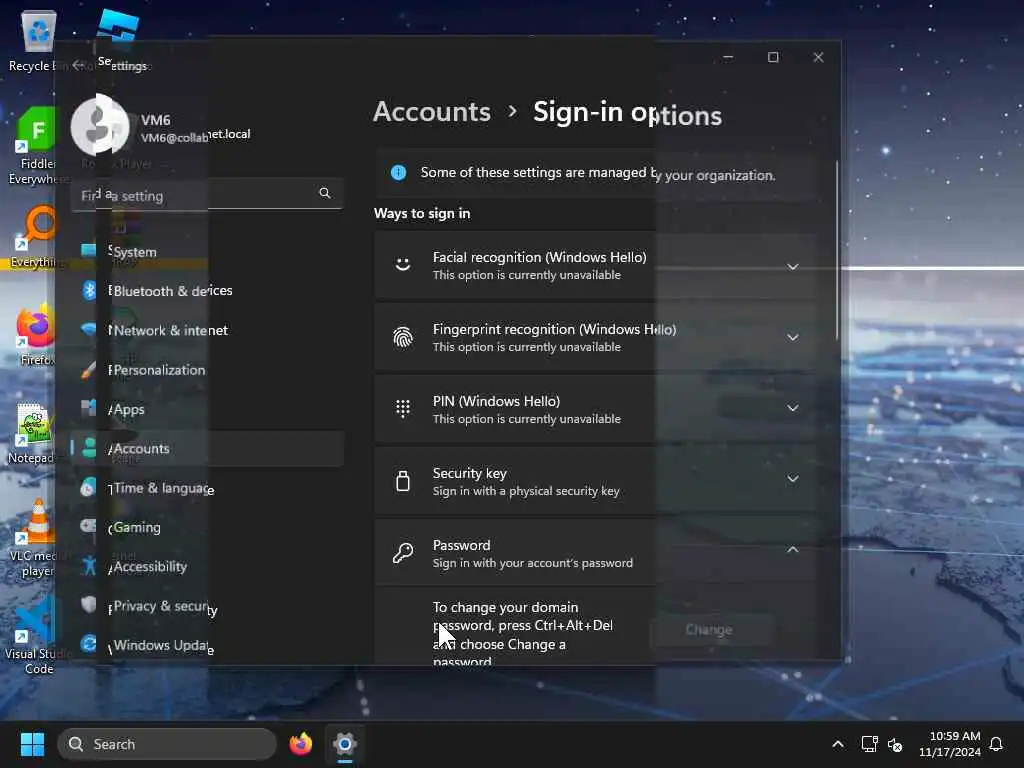
Task: Select Fiddler Everywhere desktop icon
Action: (37, 147)
